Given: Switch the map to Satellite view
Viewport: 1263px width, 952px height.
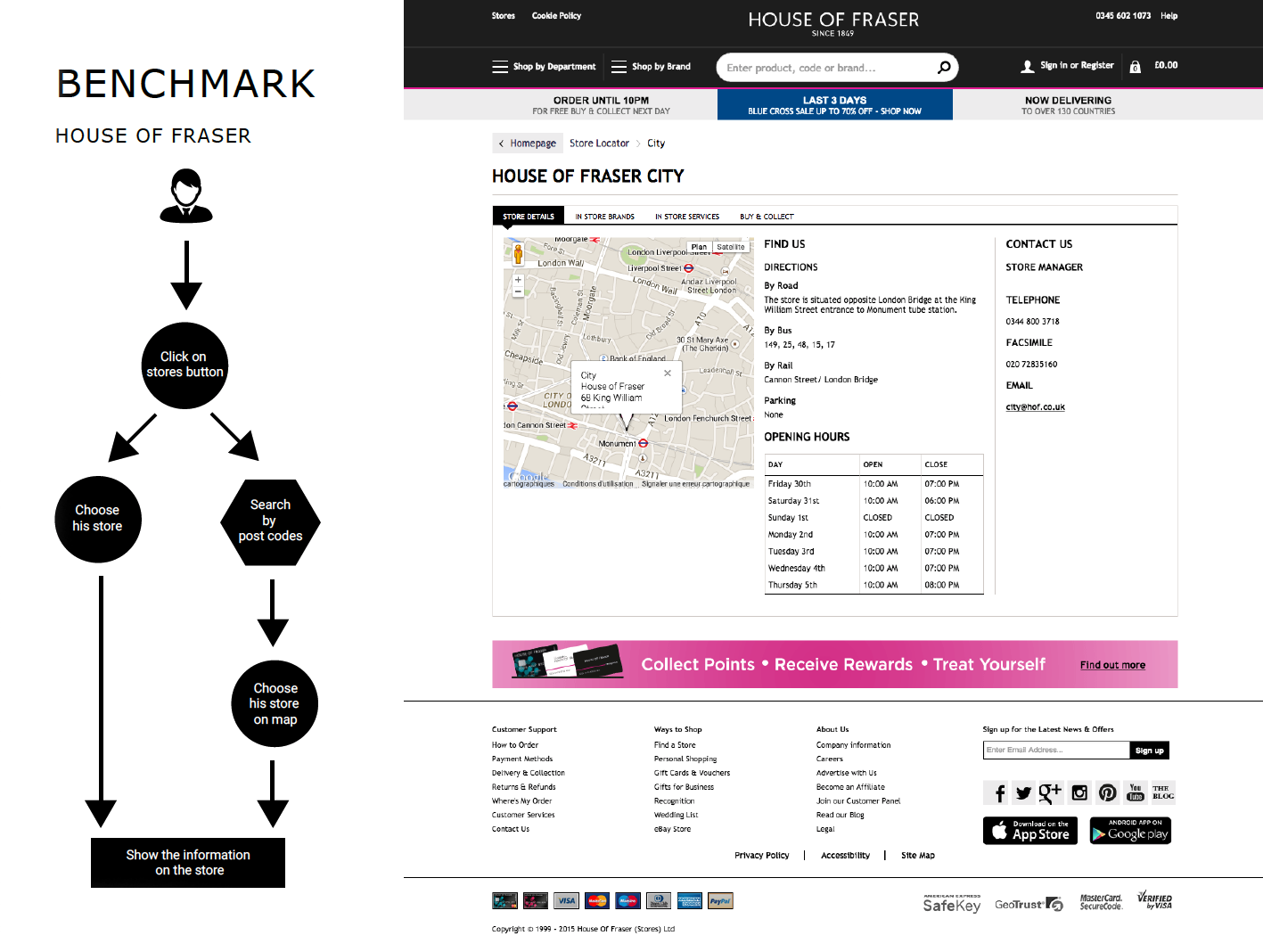Looking at the screenshot, I should pyautogui.click(x=730, y=247).
